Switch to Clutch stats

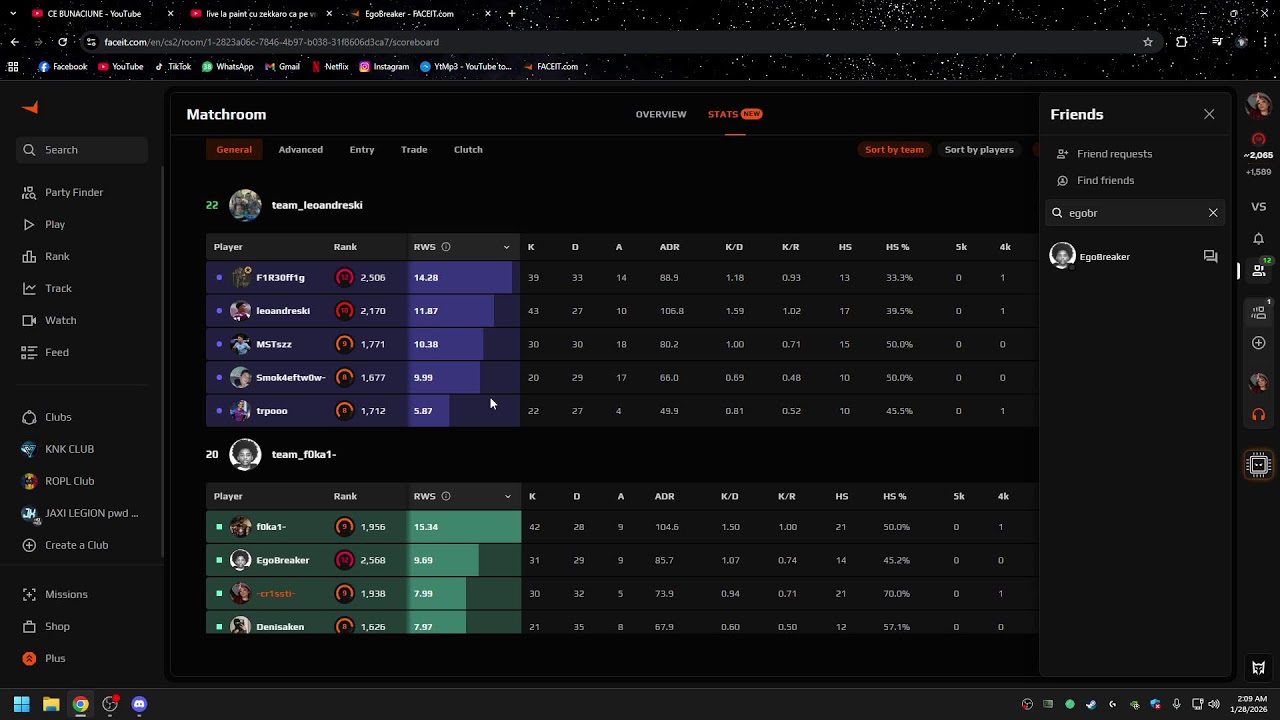(x=468, y=150)
